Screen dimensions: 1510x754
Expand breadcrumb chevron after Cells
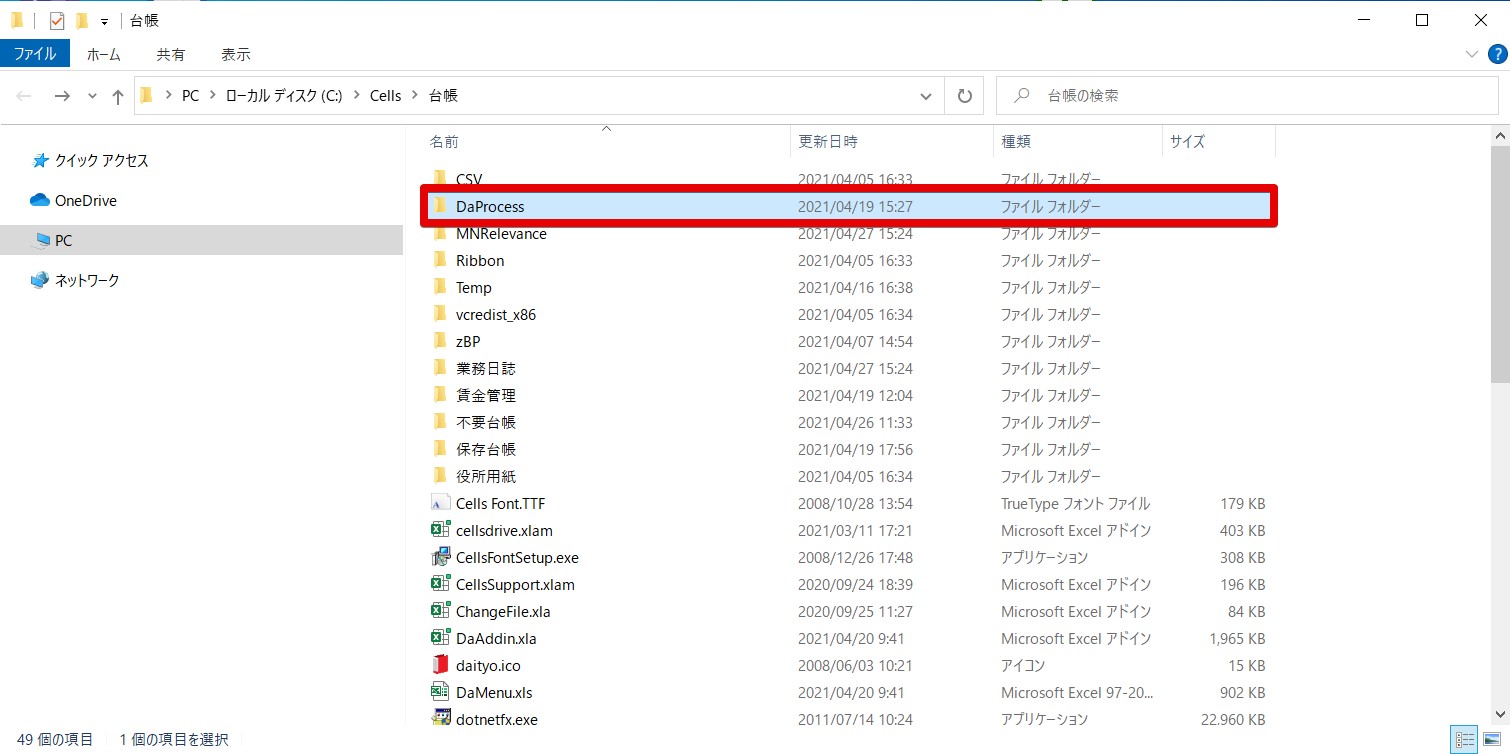(415, 96)
